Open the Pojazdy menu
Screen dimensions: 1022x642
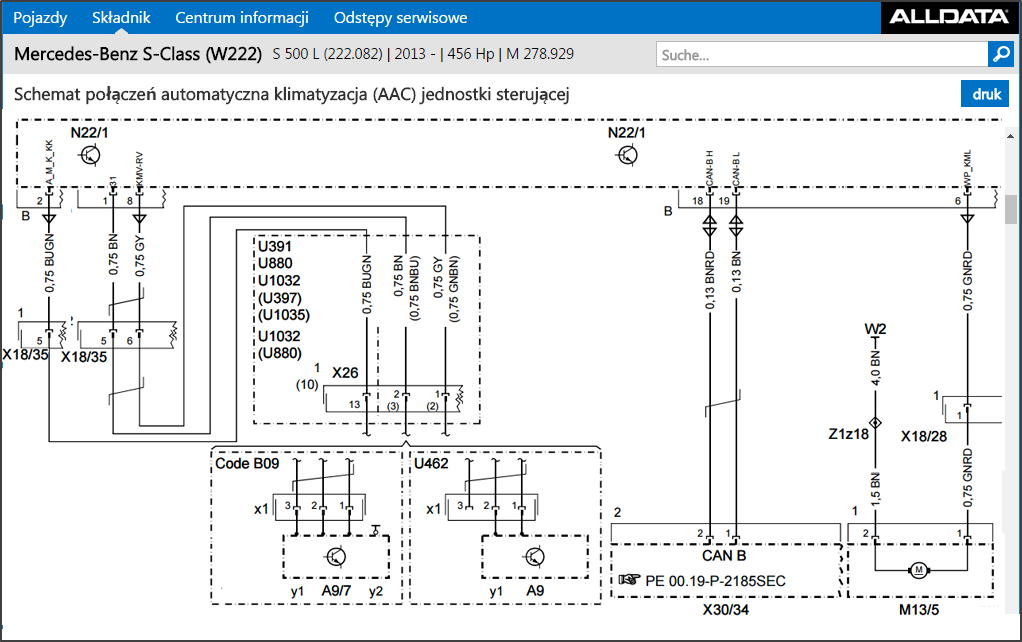point(40,18)
